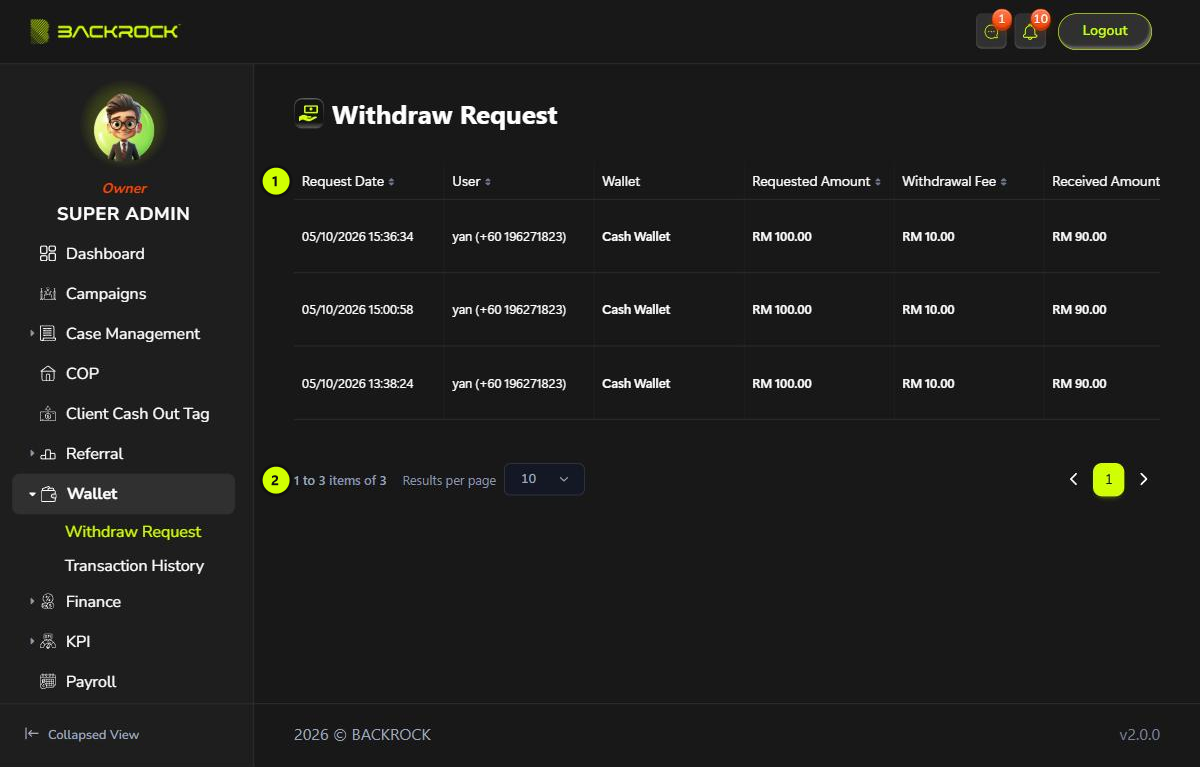
Task: Click the Wallet column header
Action: coord(621,182)
